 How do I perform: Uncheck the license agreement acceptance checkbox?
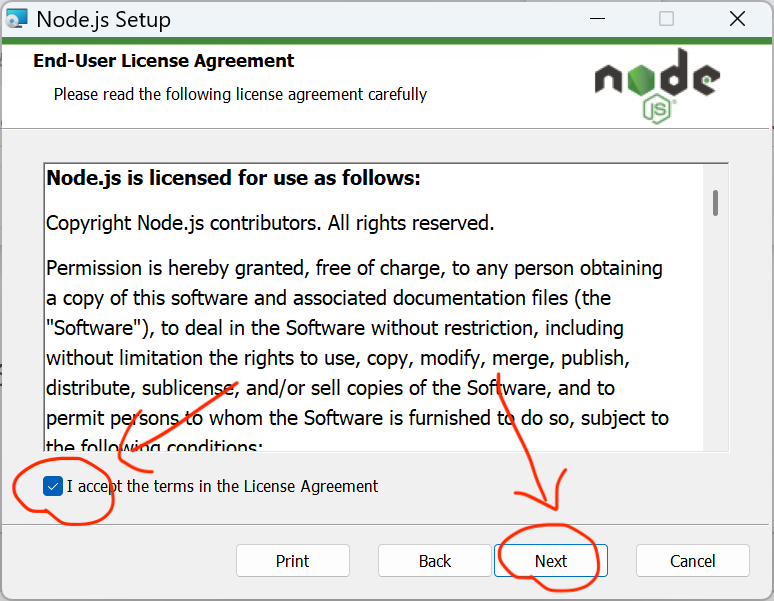(x=53, y=487)
